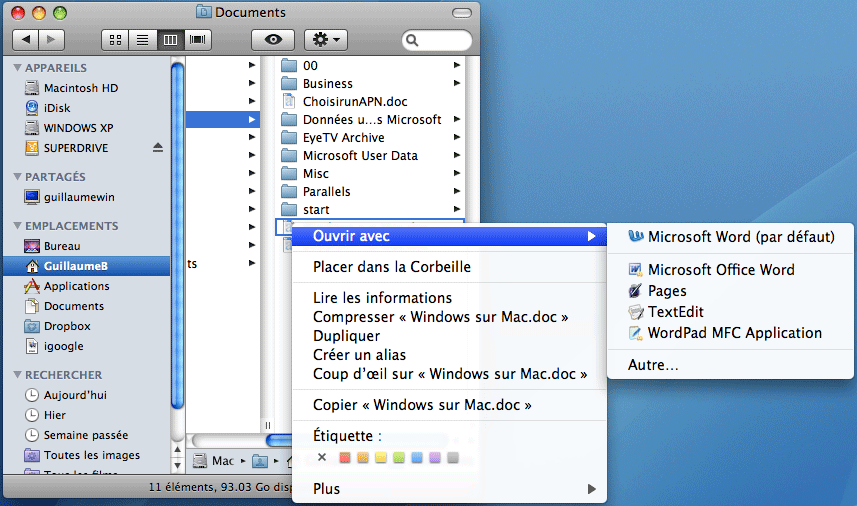Apply the red Étiquette label

pos(344,457)
